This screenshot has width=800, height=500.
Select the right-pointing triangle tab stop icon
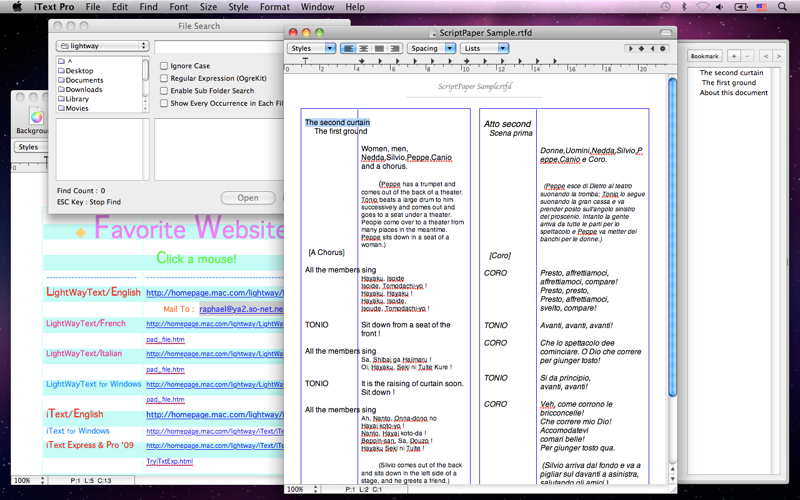[631, 48]
